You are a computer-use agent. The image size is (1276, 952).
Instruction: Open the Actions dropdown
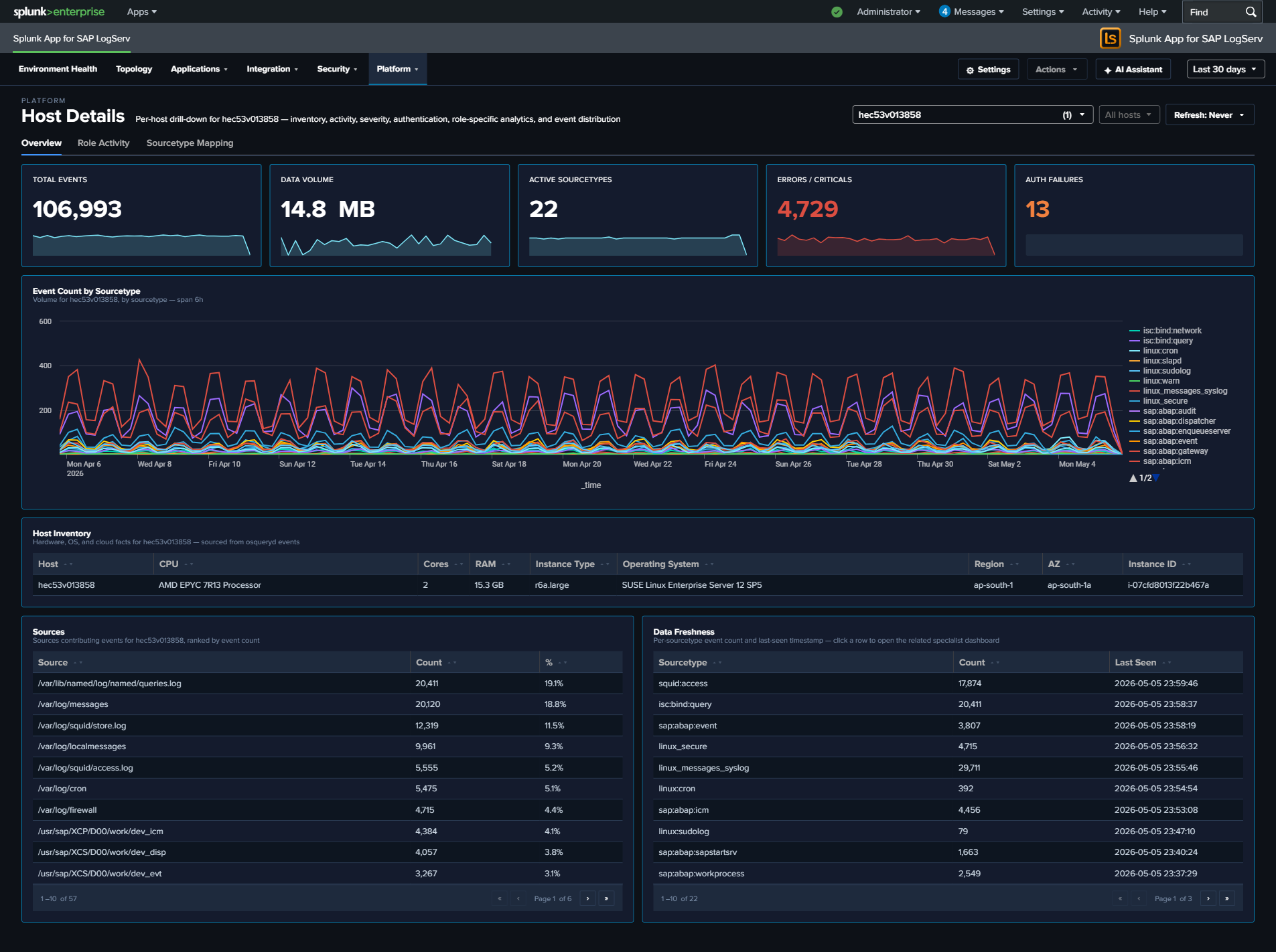(x=1056, y=69)
